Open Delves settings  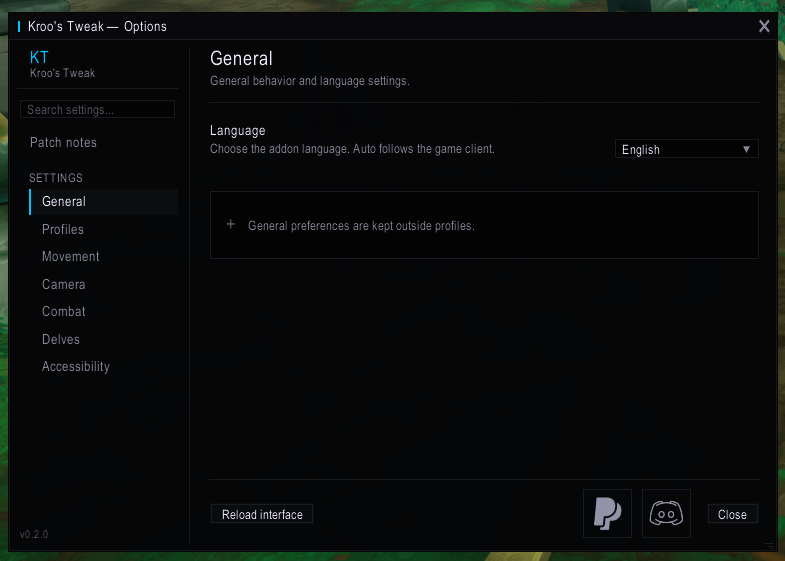(x=61, y=339)
